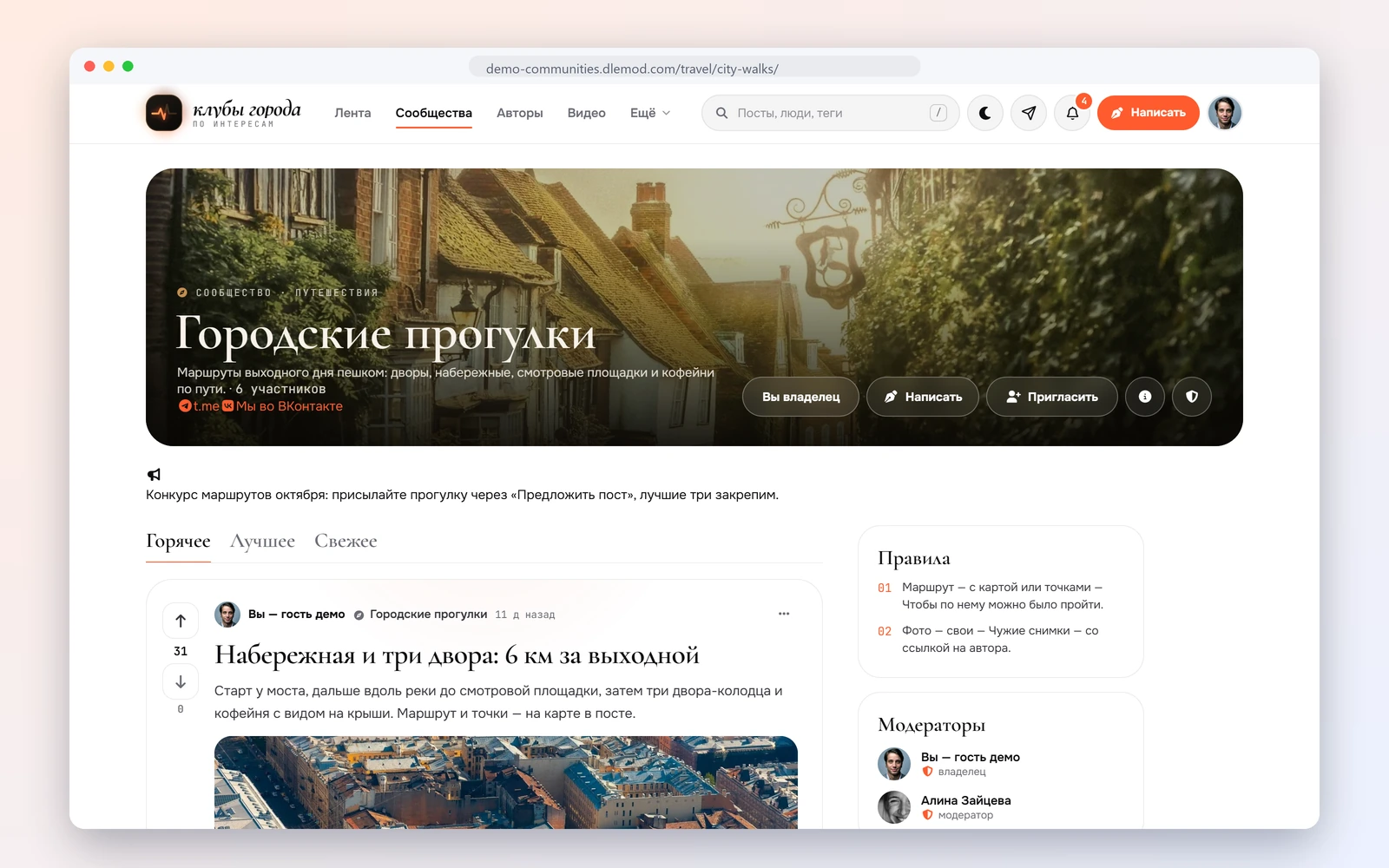This screenshot has width=1389, height=868.
Task: Downvote the post with the down arrow
Action: tap(181, 681)
